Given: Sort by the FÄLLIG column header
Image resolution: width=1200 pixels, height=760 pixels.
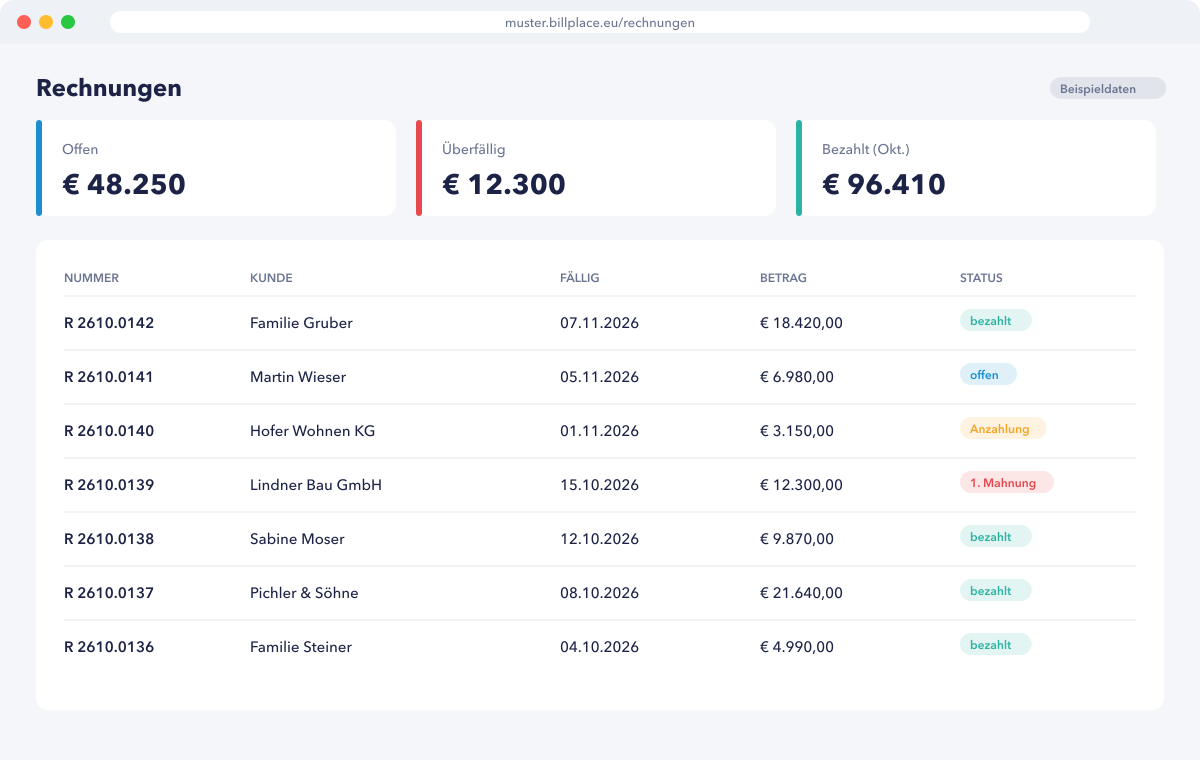Looking at the screenshot, I should [x=580, y=278].
